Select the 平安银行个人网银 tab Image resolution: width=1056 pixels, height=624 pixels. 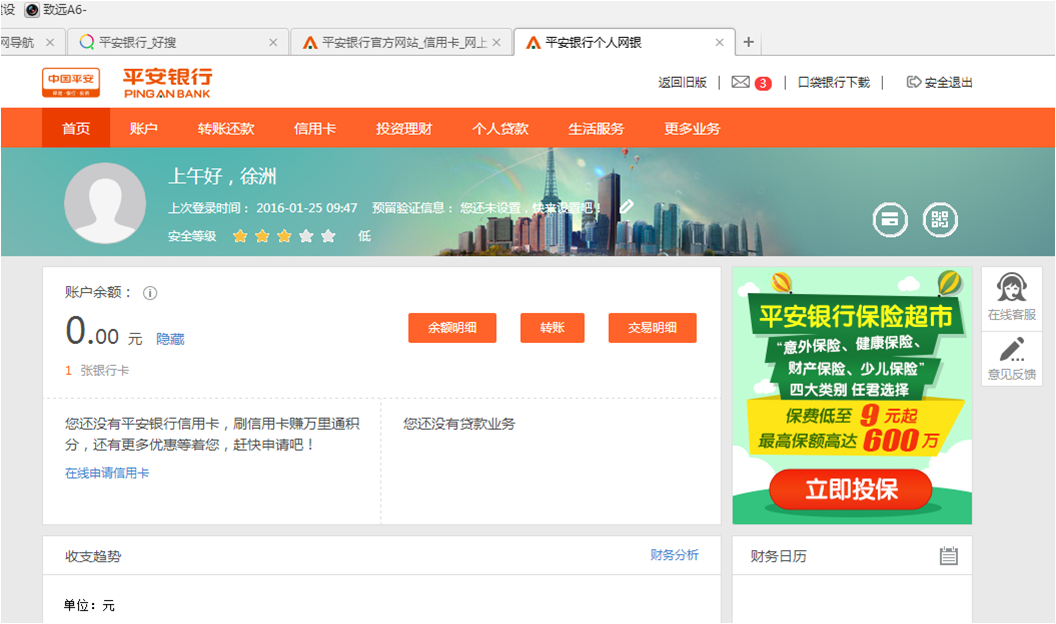pyautogui.click(x=624, y=42)
